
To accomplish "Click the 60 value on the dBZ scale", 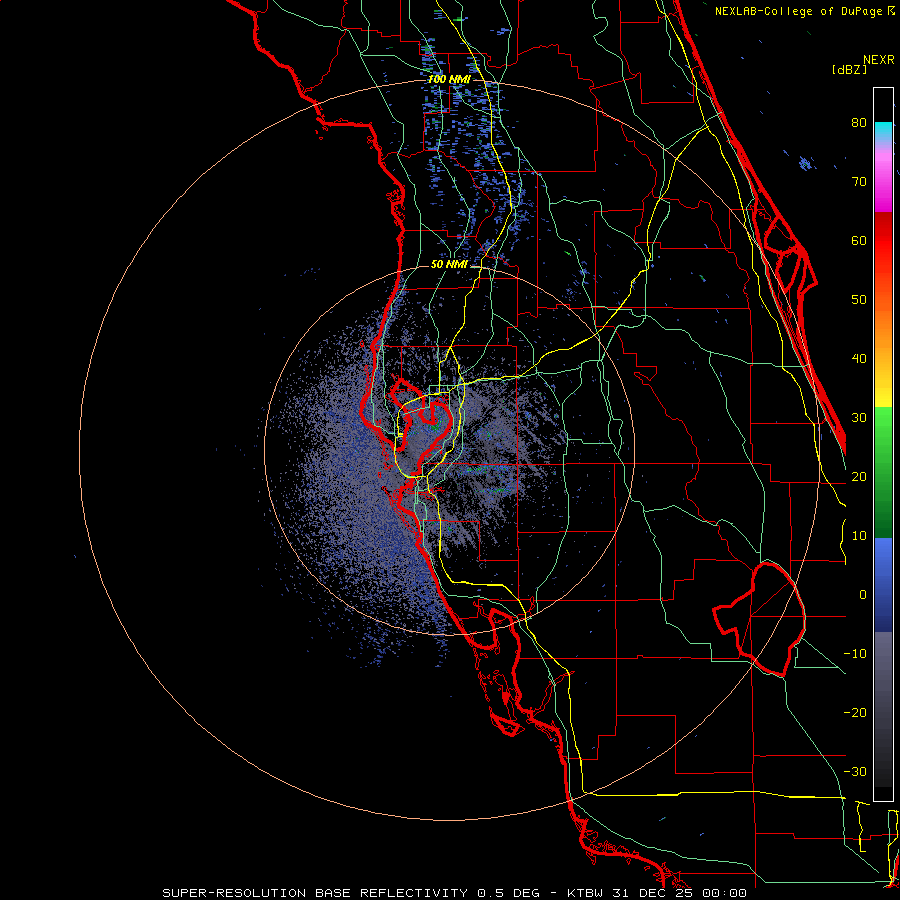I will 859,241.
